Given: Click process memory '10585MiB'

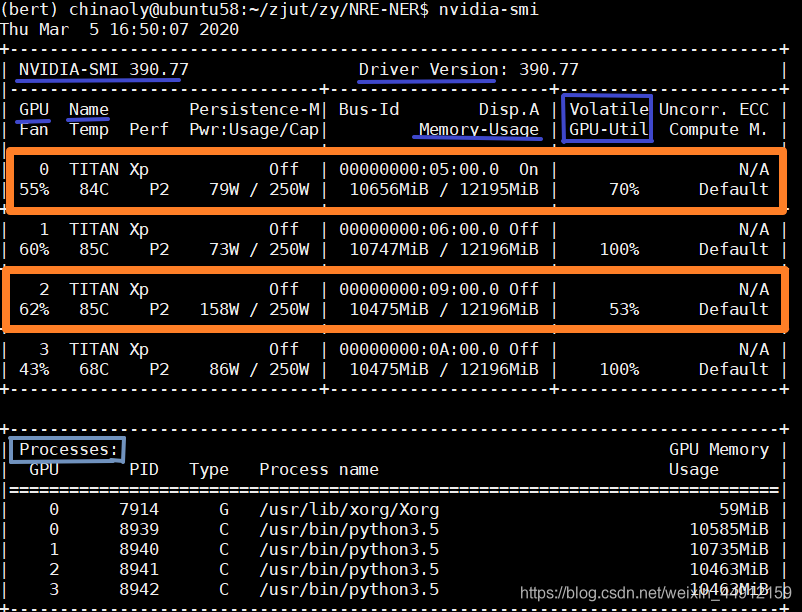Looking at the screenshot, I should (x=729, y=529).
